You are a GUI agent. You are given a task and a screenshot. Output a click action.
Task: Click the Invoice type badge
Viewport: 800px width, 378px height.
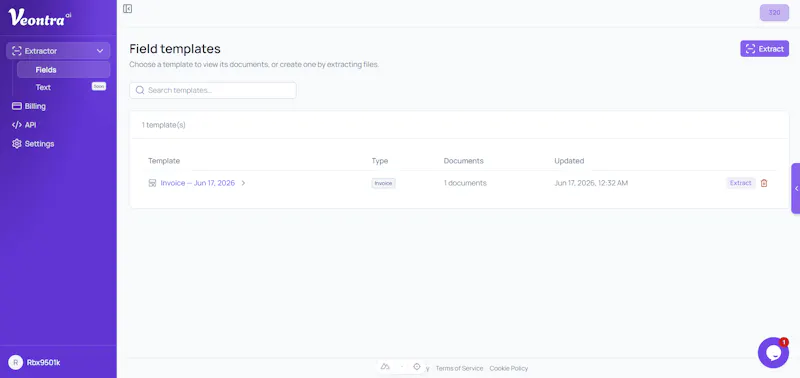(x=383, y=183)
